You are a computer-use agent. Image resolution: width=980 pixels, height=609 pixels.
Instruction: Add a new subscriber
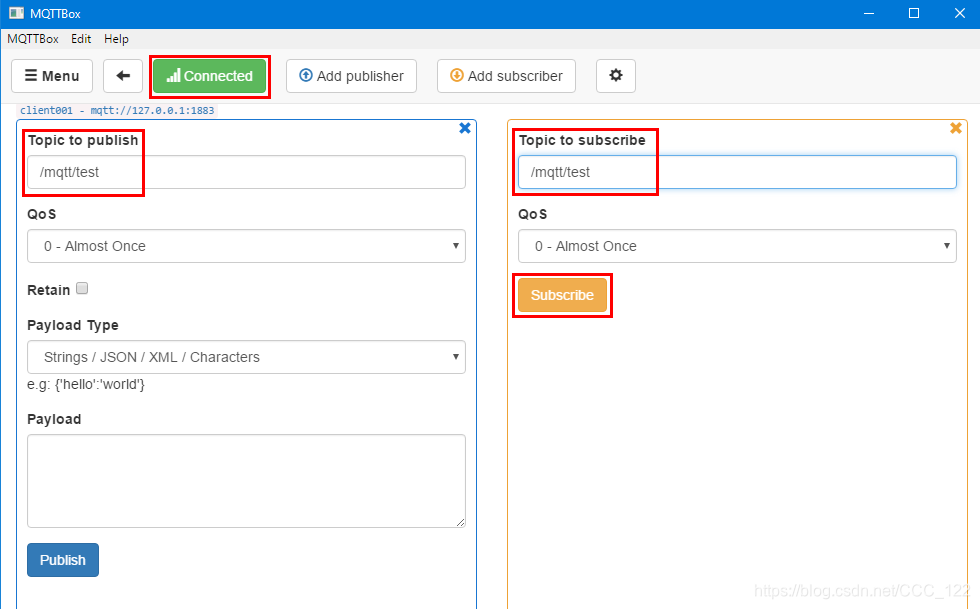click(506, 76)
